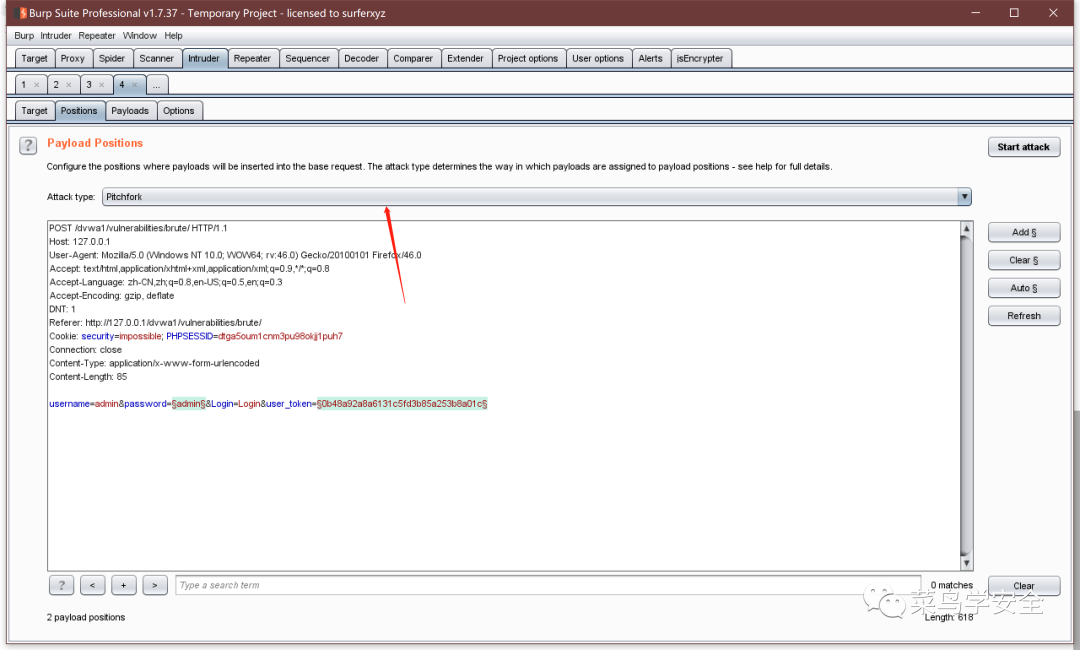1080x650 pixels.
Task: Click the Host: 127.0.0.1 line
Action: click(x=79, y=242)
